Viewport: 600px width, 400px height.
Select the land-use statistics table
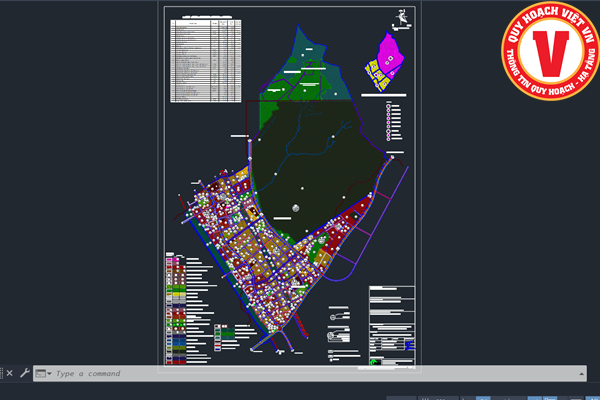[206, 60]
